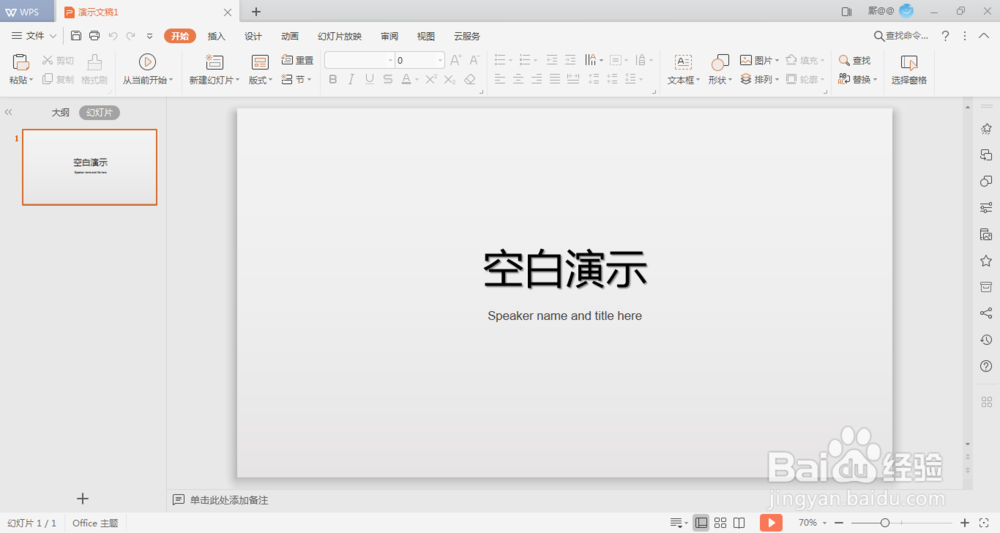Open the 审阅 review tab

pyautogui.click(x=390, y=36)
